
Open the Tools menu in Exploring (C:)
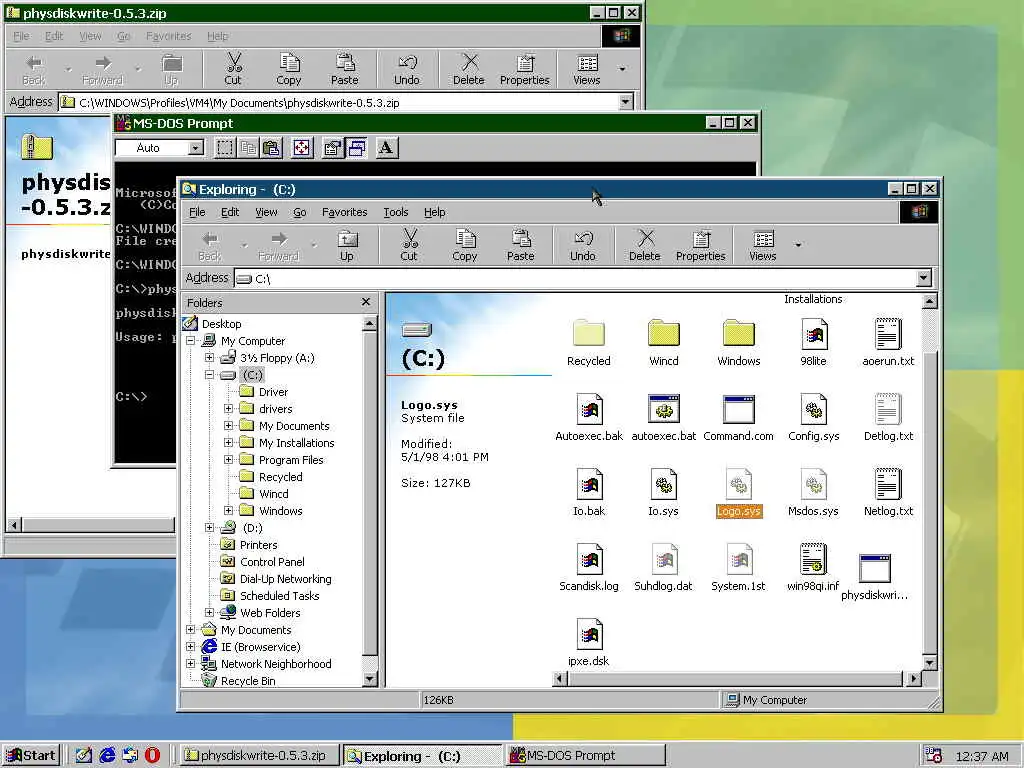pos(396,212)
